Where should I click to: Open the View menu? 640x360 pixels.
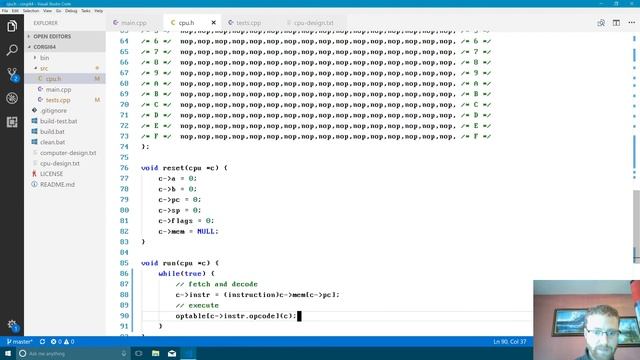[47, 11]
